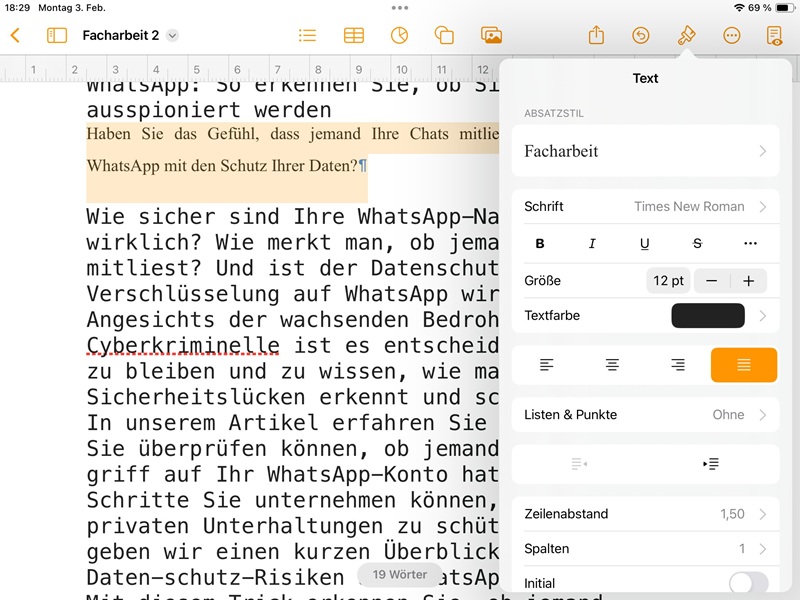Insert a shape from the toolbar
Screen dimensions: 800x600
pyautogui.click(x=444, y=35)
